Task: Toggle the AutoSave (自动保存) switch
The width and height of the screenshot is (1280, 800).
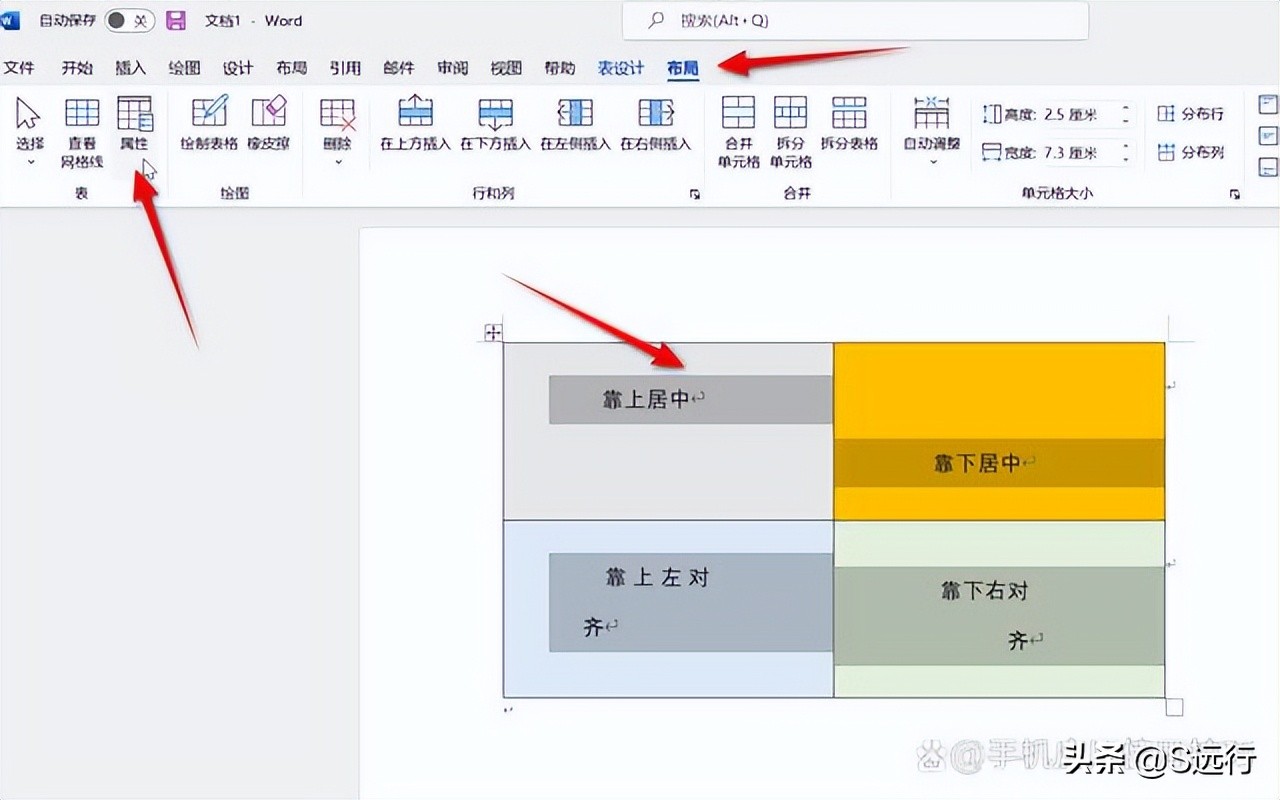Action: click(x=130, y=20)
